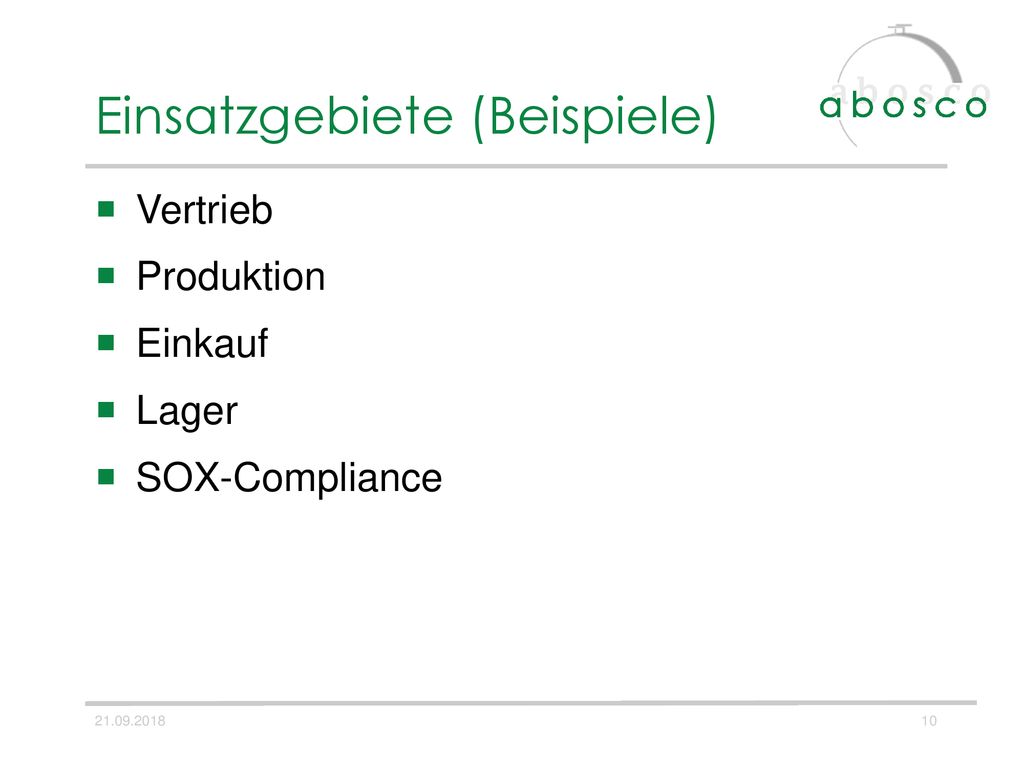This screenshot has height=768, width=1024.
Task: Select the Lager list item
Action: pos(187,411)
